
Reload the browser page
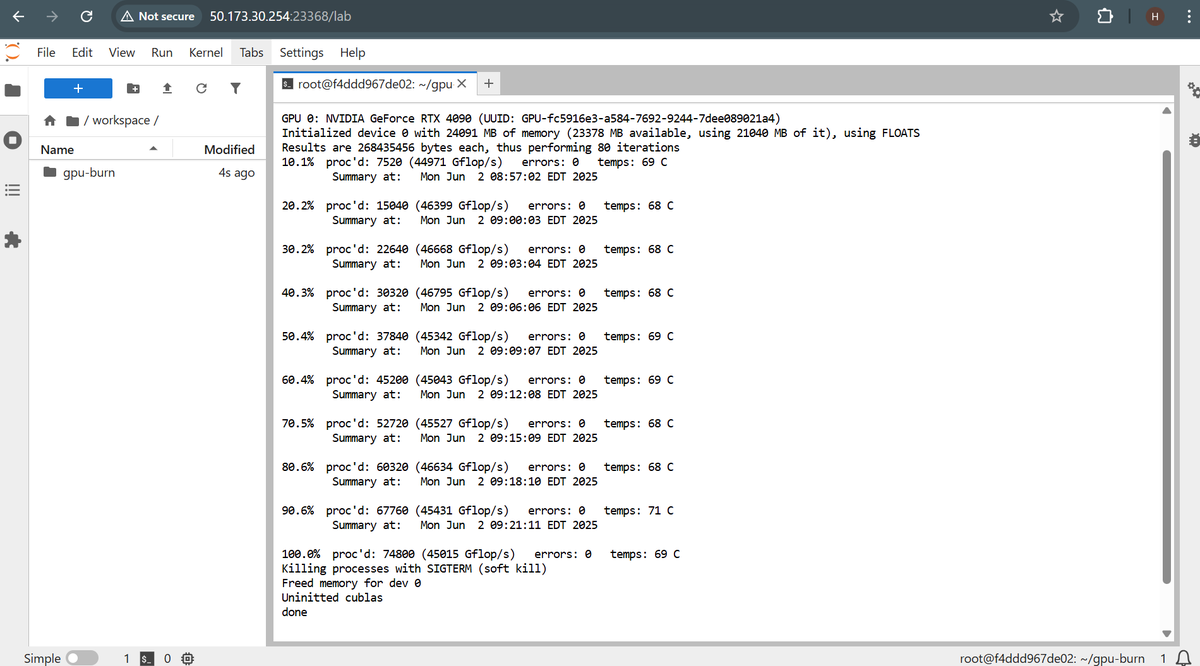(86, 16)
